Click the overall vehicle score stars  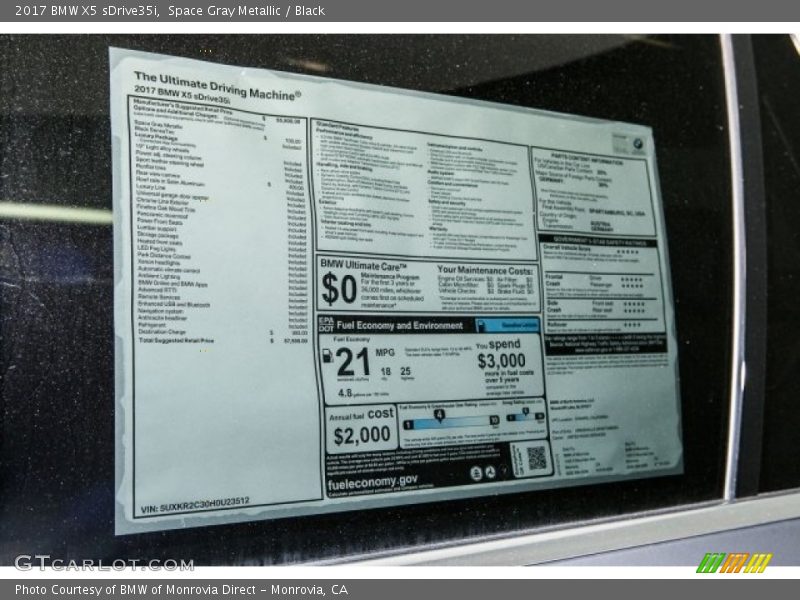tap(628, 252)
